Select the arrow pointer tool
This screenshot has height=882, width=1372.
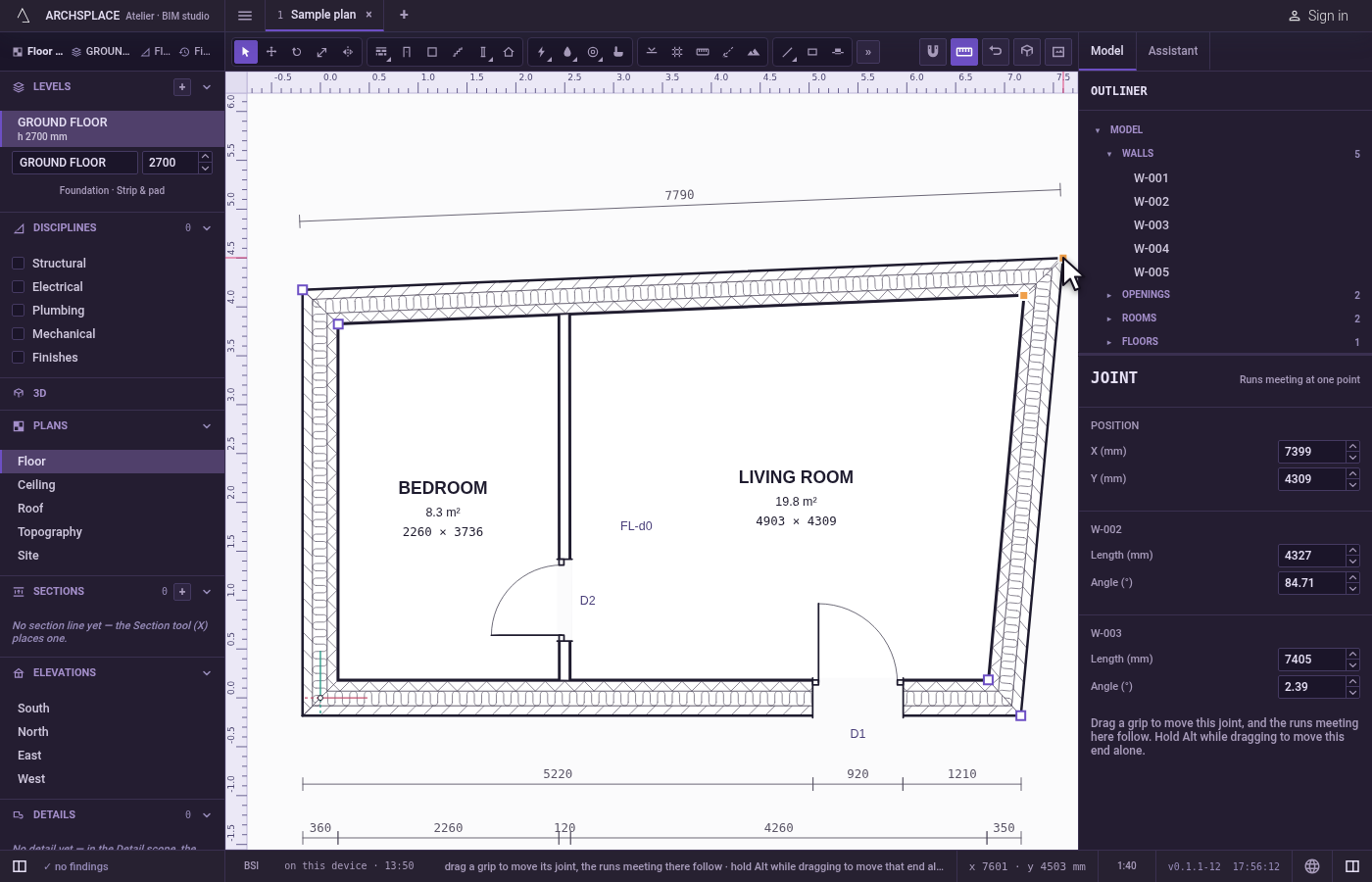coord(246,52)
